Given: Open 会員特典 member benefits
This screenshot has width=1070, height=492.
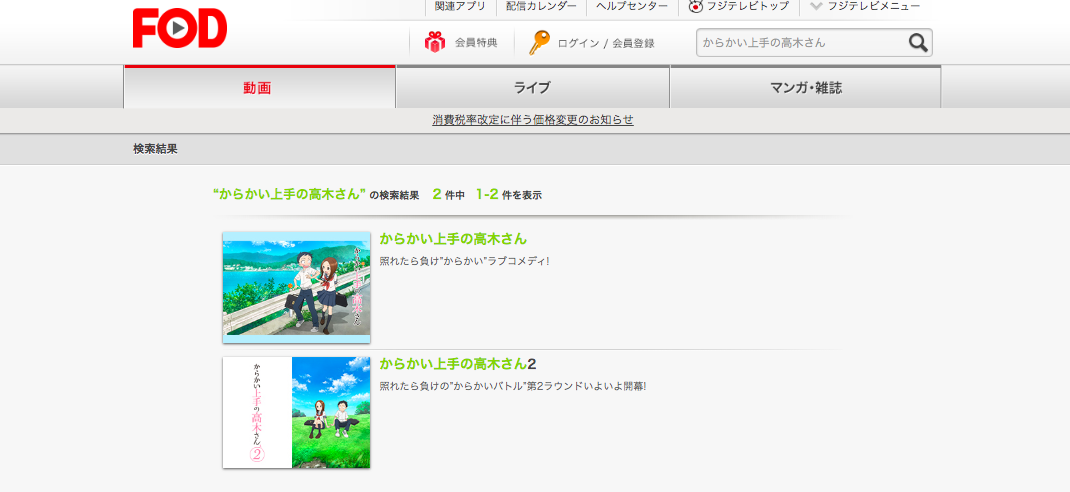Looking at the screenshot, I should point(476,43).
